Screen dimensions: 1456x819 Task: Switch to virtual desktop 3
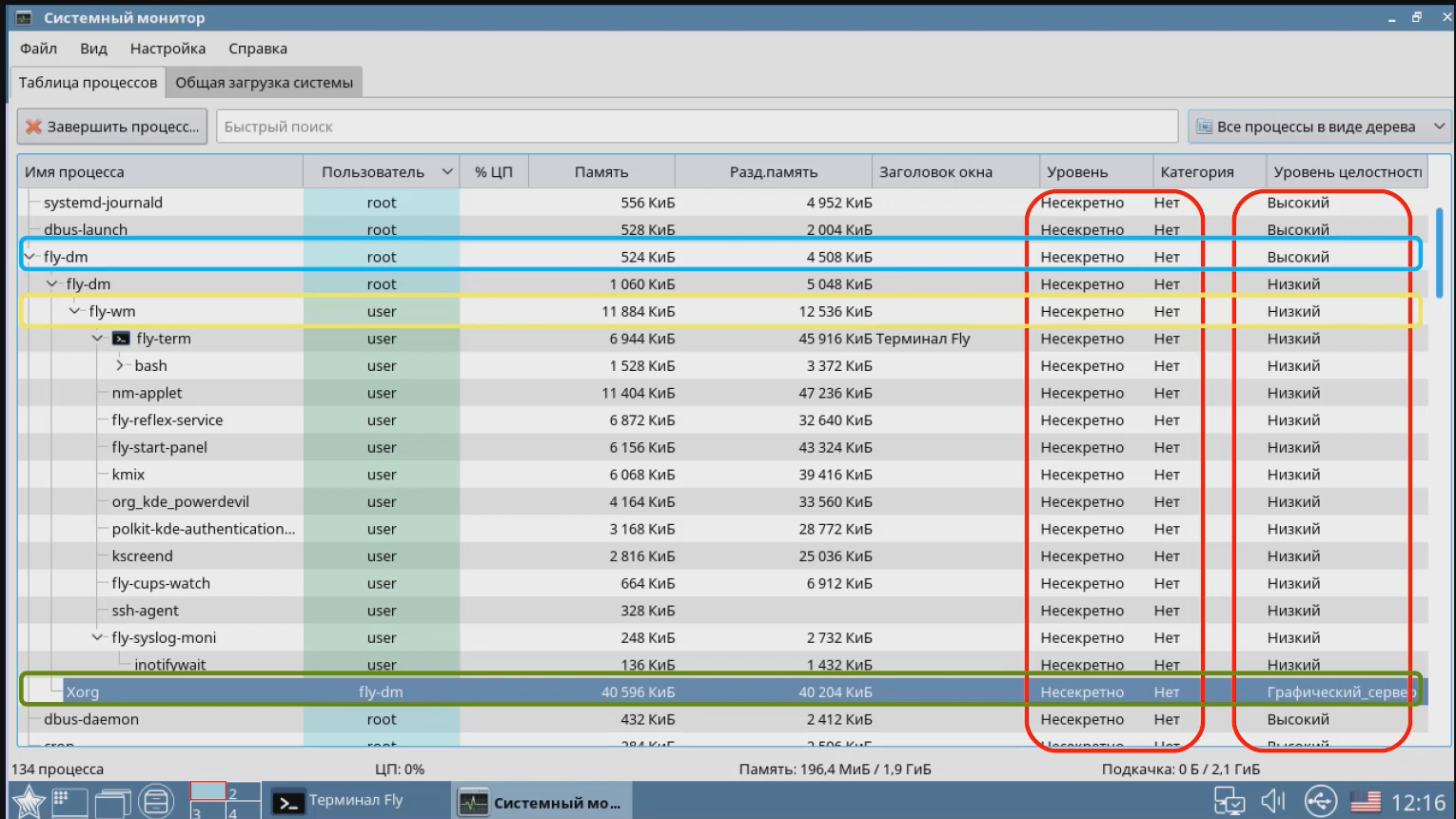[207, 810]
